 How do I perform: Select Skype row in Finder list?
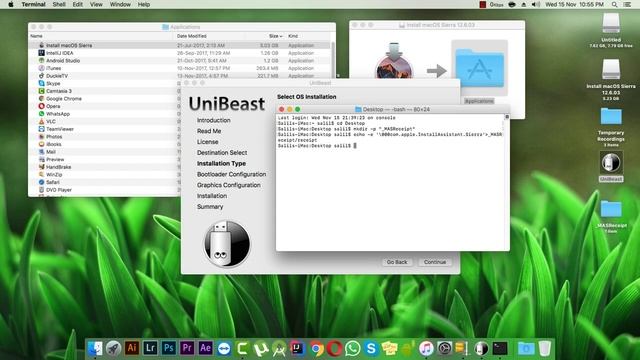[104, 83]
